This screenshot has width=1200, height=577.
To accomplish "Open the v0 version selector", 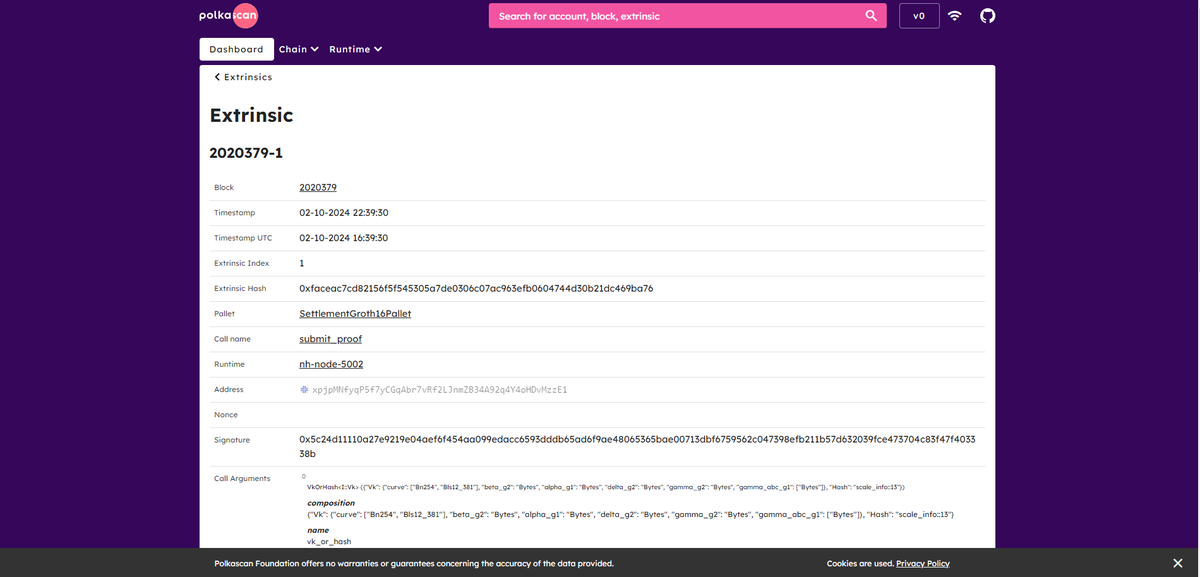I will pyautogui.click(x=919, y=16).
